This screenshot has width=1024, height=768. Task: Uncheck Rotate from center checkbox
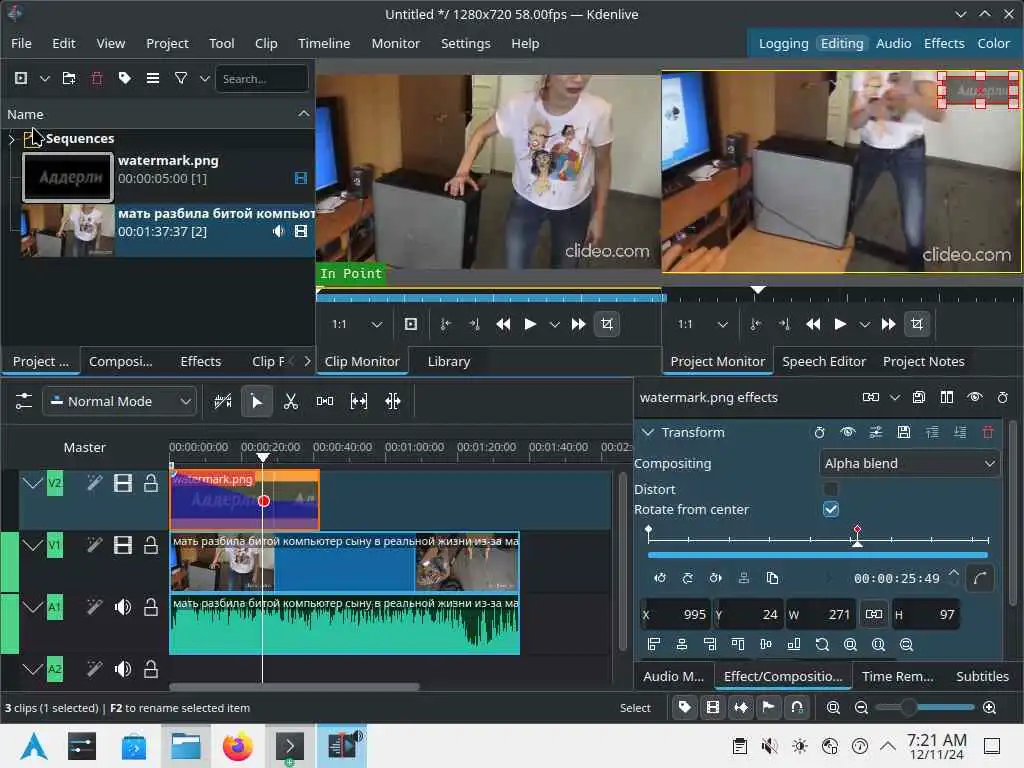coord(830,509)
